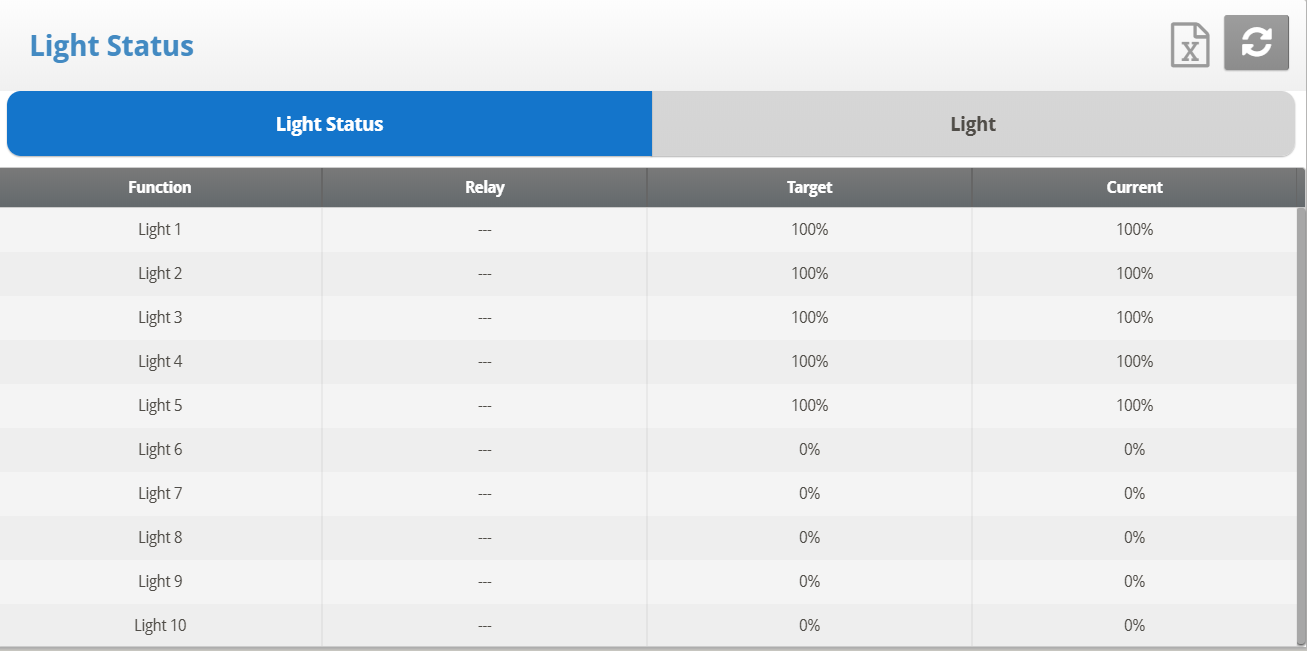Click the refresh icon button
This screenshot has width=1307, height=651.
(1256, 43)
